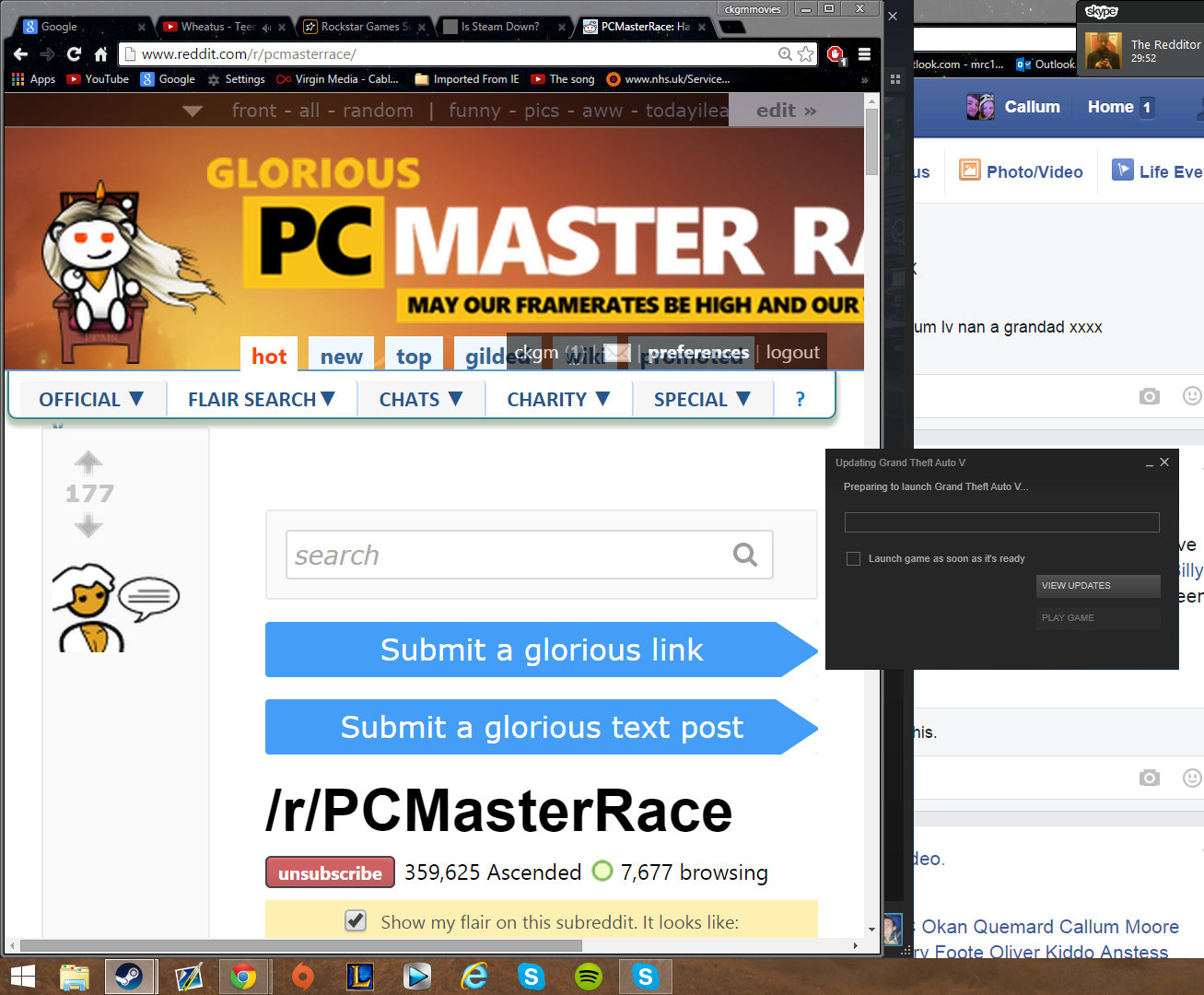Select the 'top' sorting tab
This screenshot has width=1204, height=995.
coord(414,356)
